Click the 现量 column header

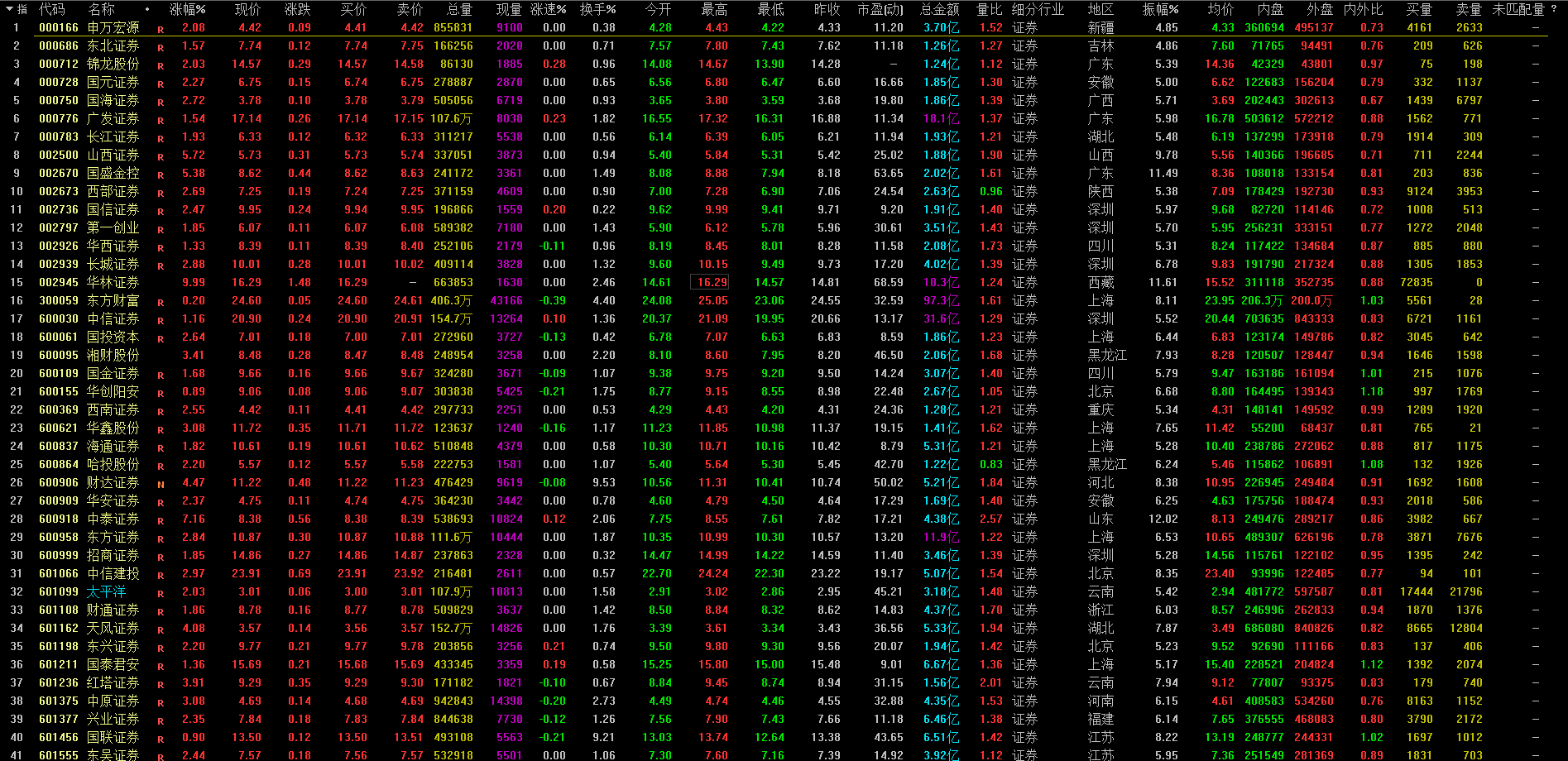[x=509, y=9]
